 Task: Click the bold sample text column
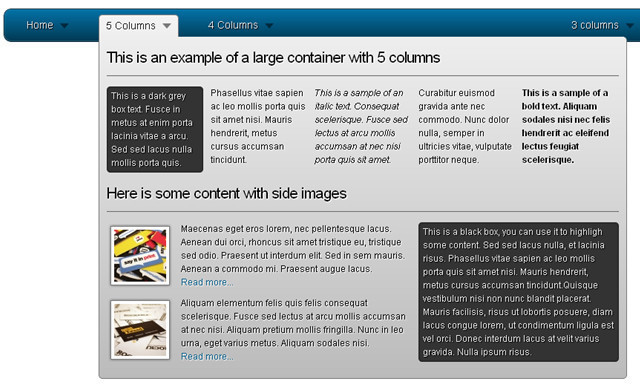(566, 126)
